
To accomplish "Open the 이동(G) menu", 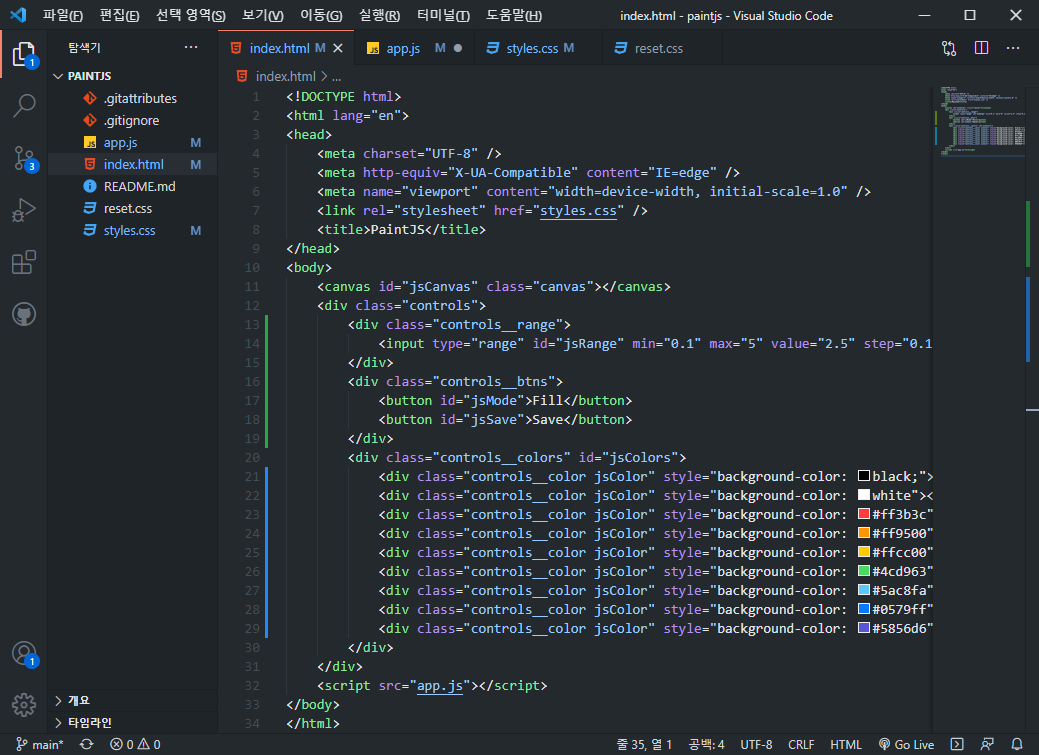I will click(321, 15).
